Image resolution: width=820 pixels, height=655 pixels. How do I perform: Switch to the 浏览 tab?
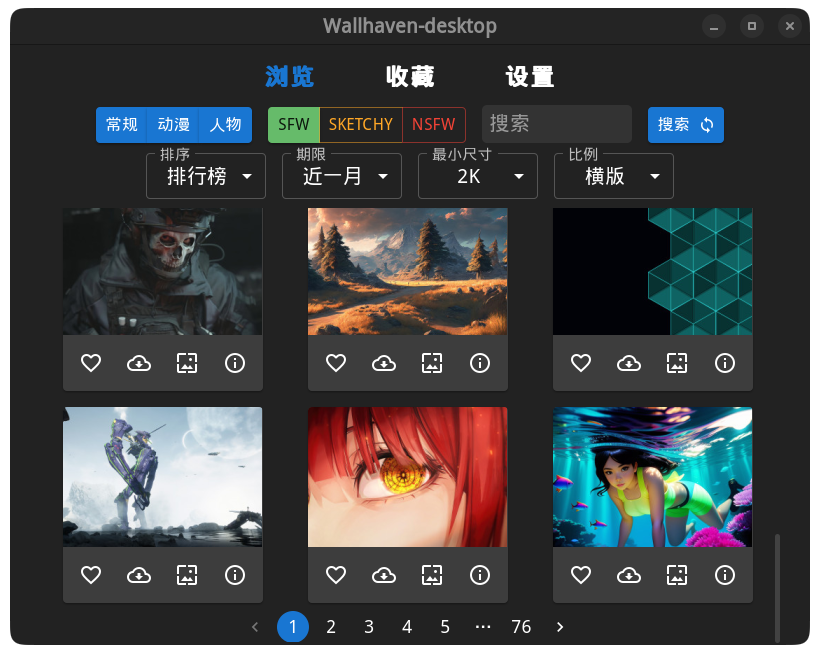point(289,77)
